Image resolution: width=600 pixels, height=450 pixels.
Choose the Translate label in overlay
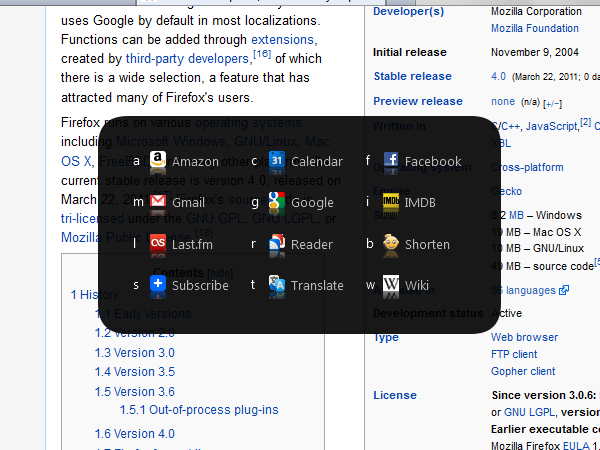click(317, 285)
